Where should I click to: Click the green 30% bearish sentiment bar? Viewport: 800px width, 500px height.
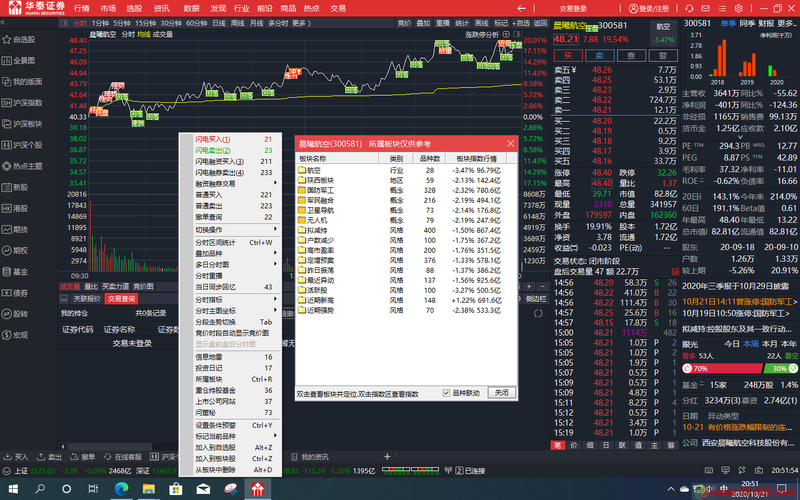780,368
